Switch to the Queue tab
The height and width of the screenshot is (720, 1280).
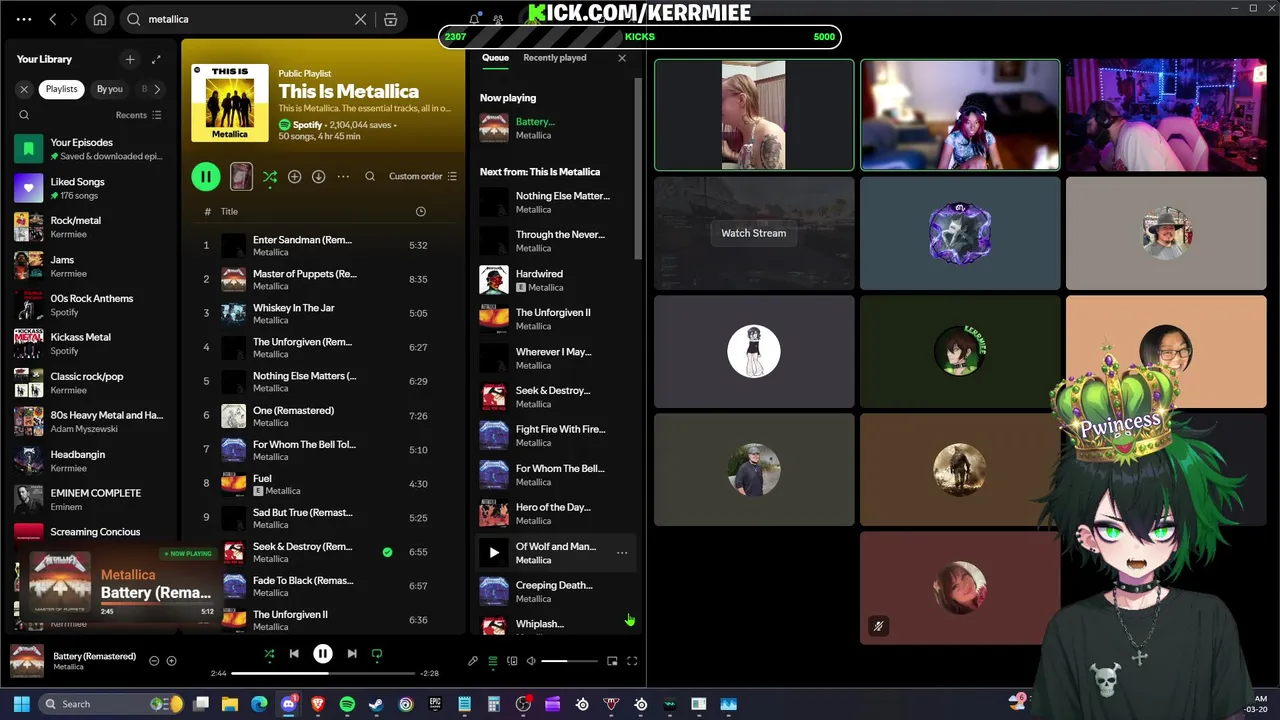point(495,58)
